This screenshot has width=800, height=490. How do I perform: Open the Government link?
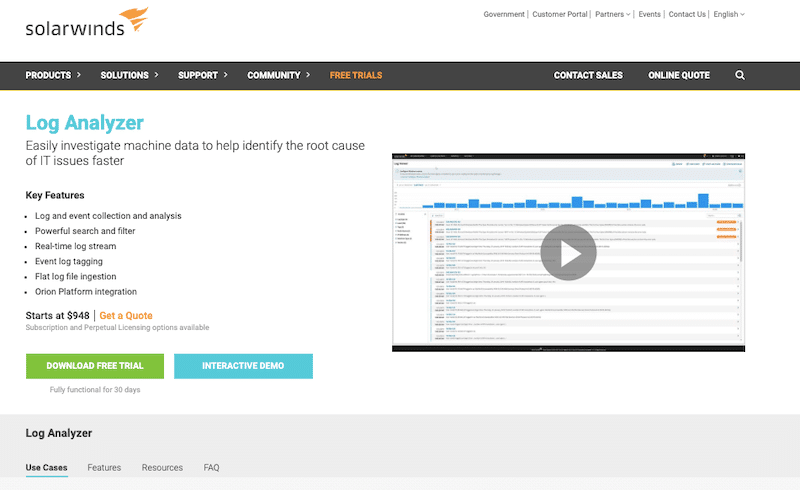(x=504, y=14)
